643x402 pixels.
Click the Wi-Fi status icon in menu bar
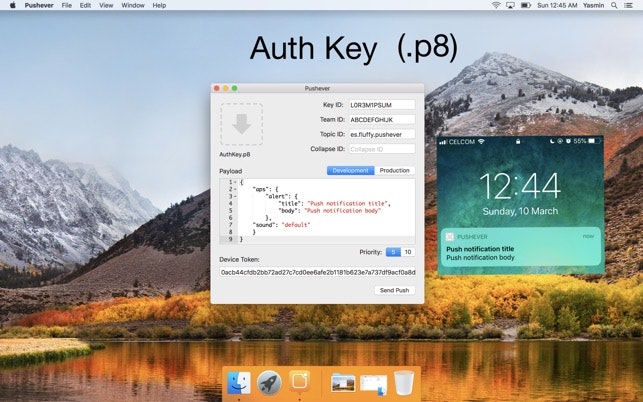coord(496,5)
